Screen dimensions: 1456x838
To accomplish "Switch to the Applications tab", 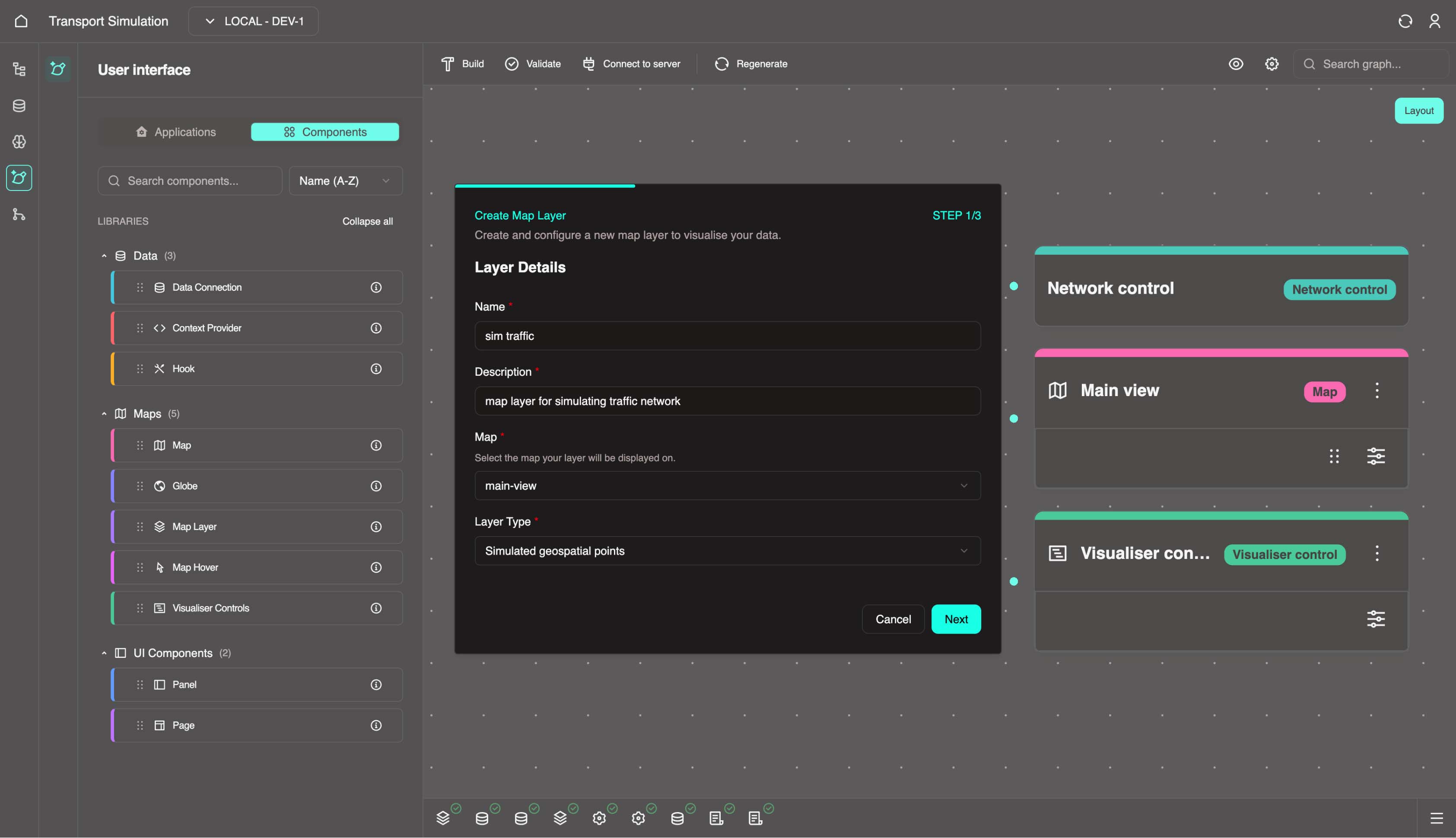I will (175, 132).
